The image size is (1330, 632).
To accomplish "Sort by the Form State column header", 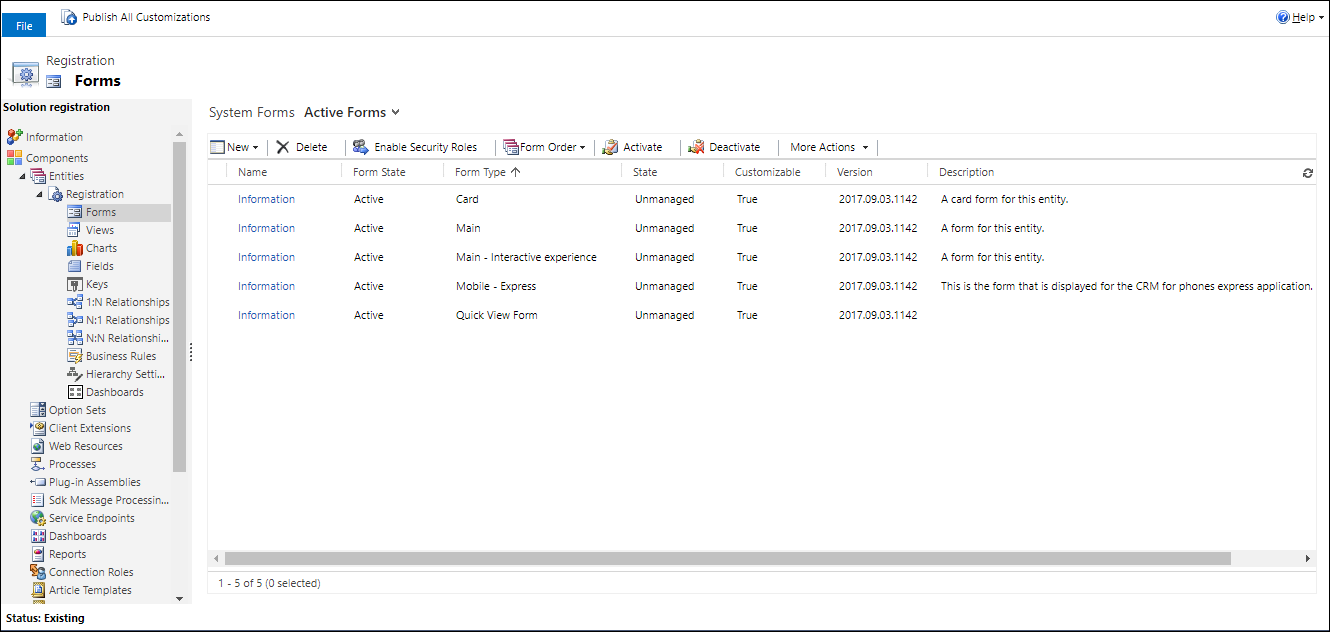I will click(x=379, y=172).
